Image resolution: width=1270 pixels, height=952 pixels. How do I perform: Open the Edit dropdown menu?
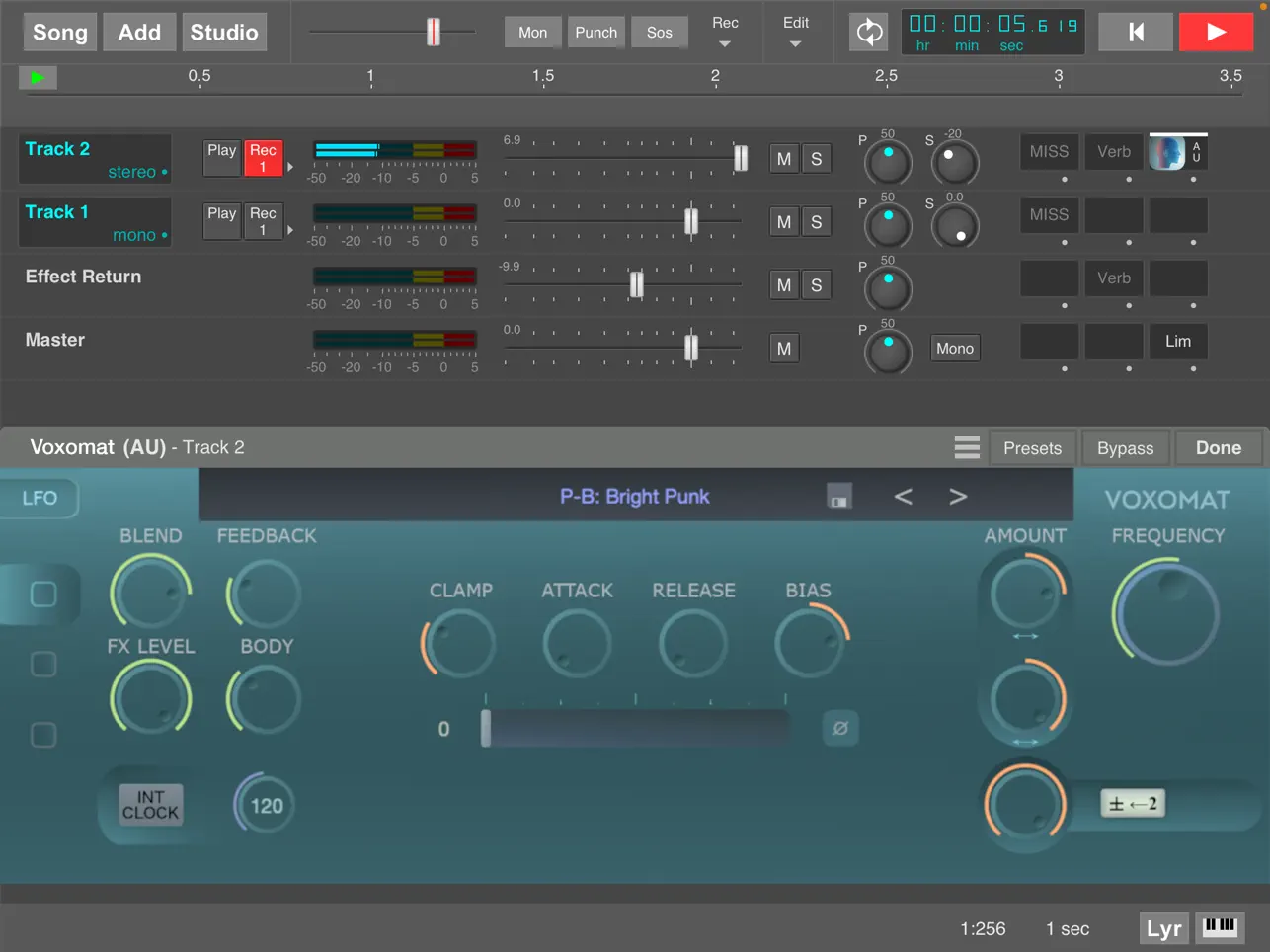pos(796,32)
